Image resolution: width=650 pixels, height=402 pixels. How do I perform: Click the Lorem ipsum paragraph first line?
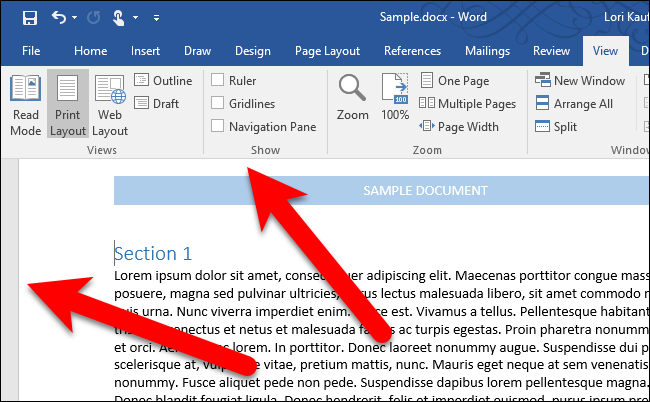(x=382, y=276)
